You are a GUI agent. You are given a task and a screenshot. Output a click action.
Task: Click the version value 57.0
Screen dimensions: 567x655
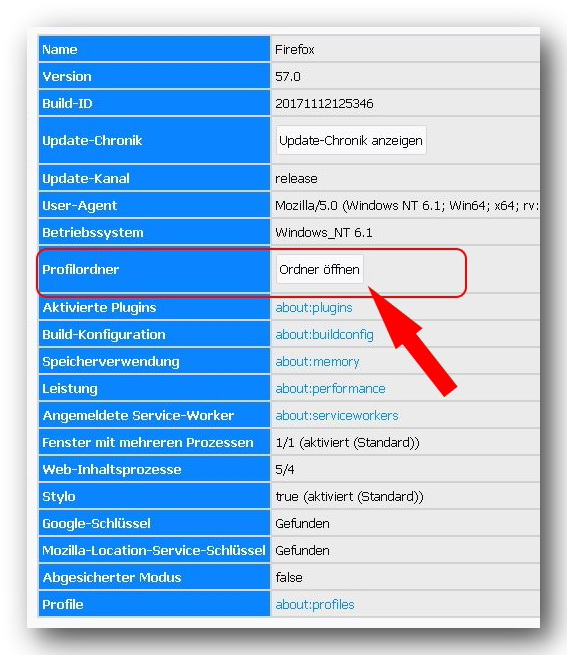pos(288,77)
